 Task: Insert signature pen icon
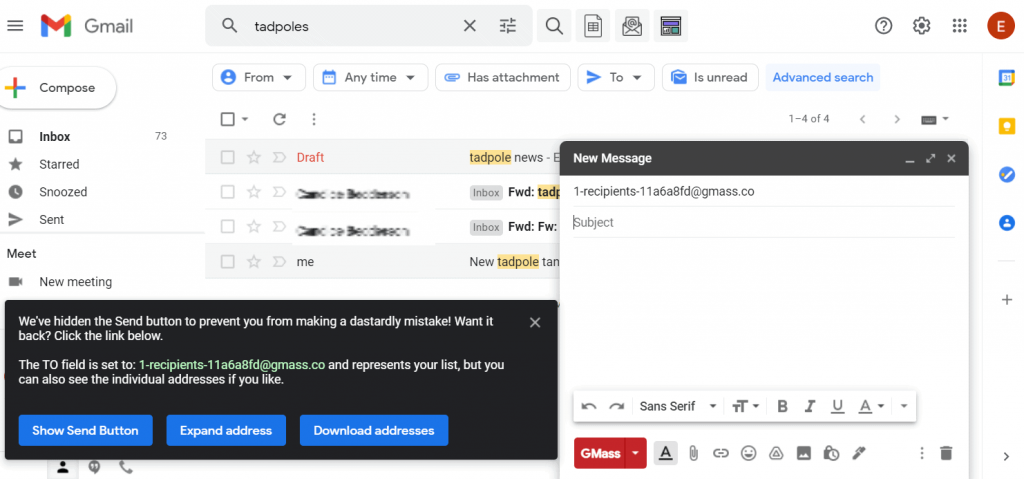tap(859, 453)
